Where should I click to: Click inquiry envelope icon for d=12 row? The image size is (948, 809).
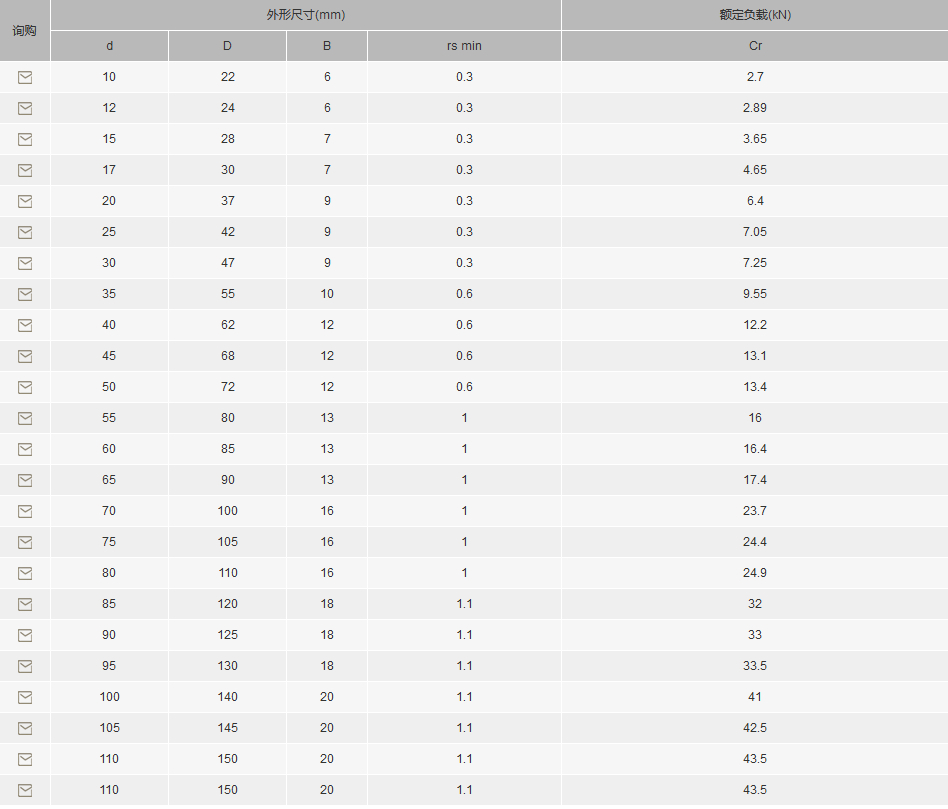pos(25,108)
